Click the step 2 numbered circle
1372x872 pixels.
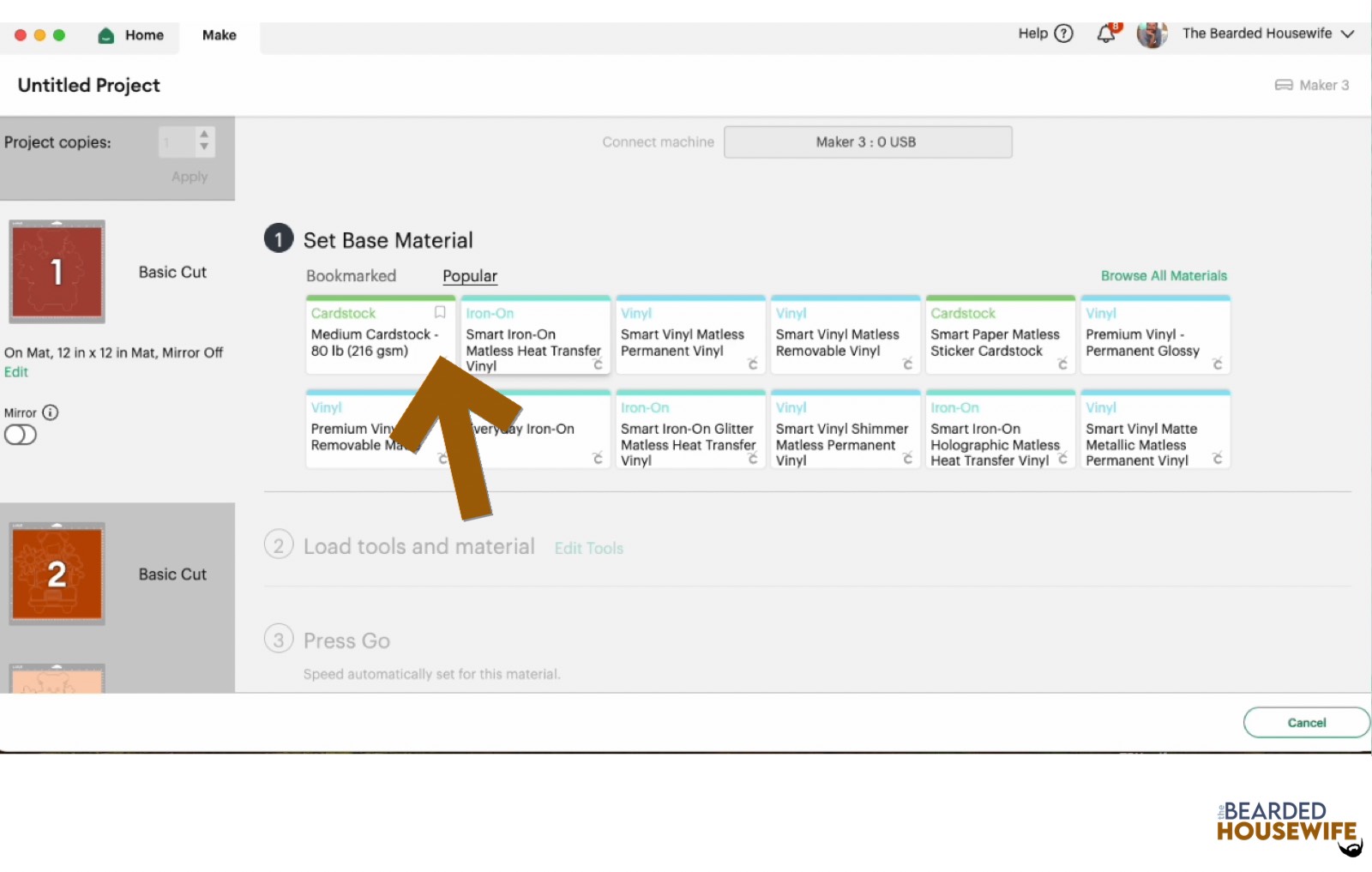point(278,545)
